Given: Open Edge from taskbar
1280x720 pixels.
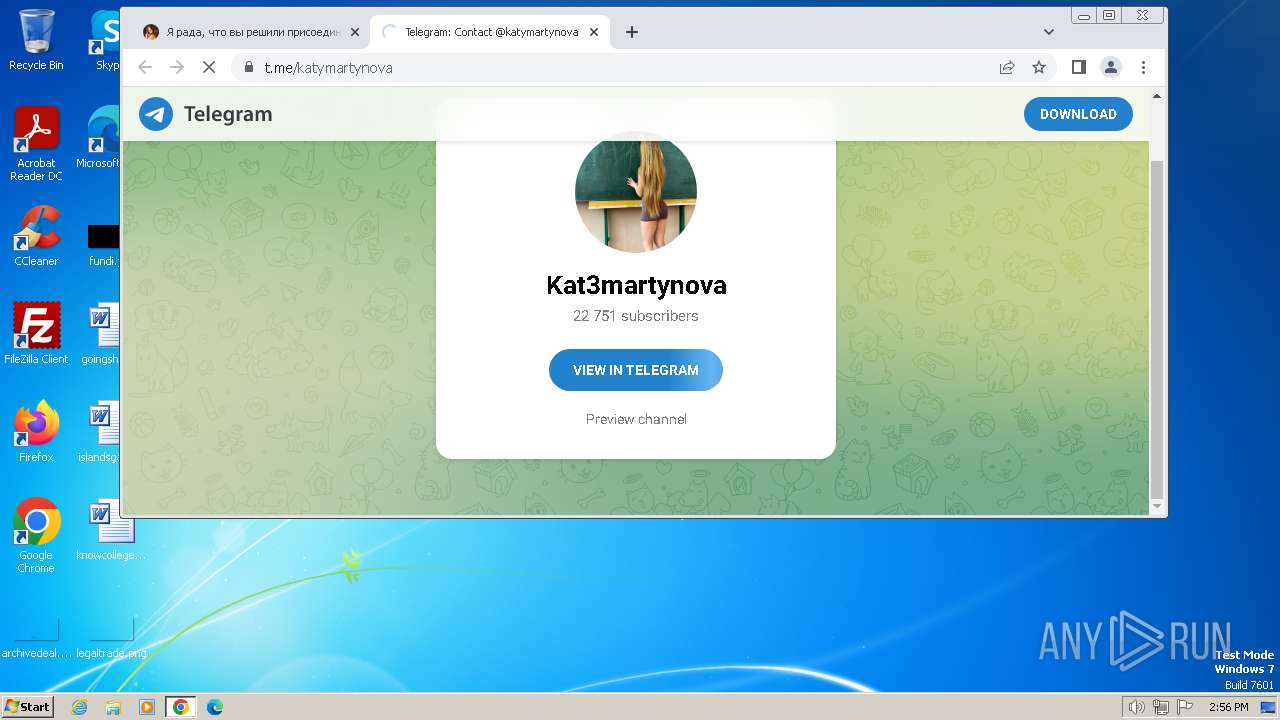Looking at the screenshot, I should (x=215, y=707).
